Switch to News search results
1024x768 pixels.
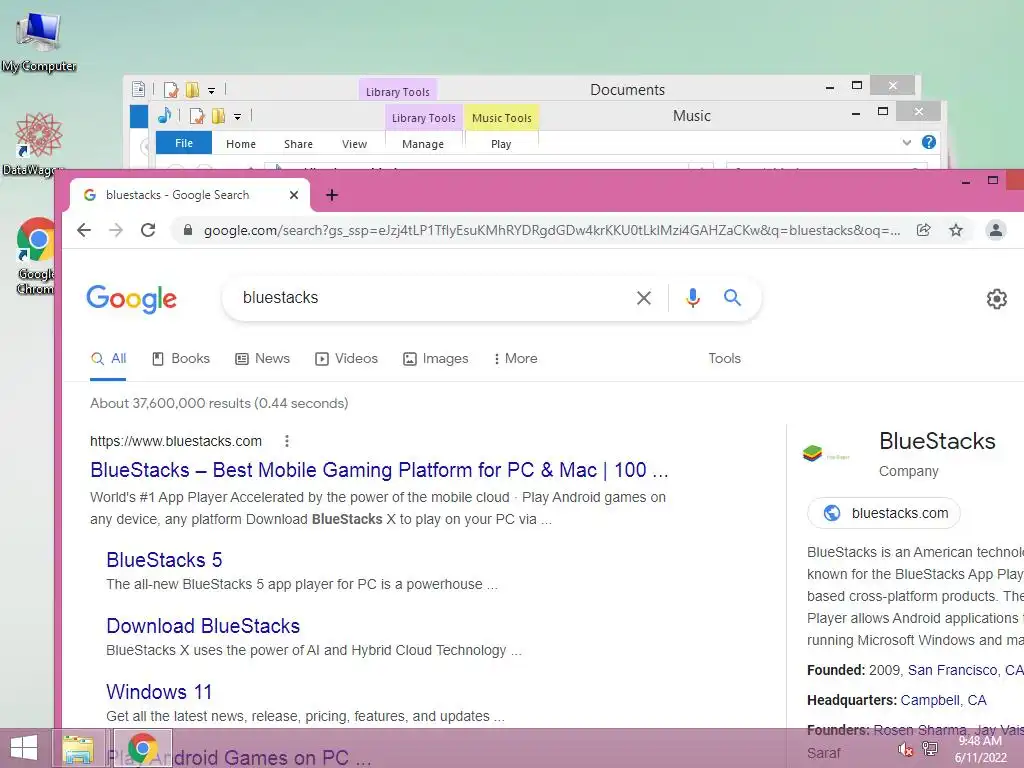pos(263,359)
